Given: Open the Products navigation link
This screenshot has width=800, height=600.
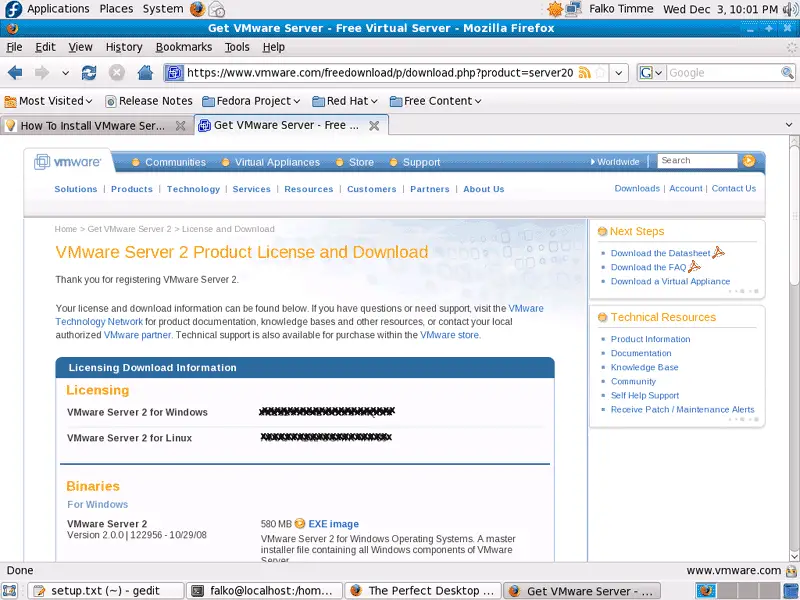Looking at the screenshot, I should pyautogui.click(x=132, y=189).
